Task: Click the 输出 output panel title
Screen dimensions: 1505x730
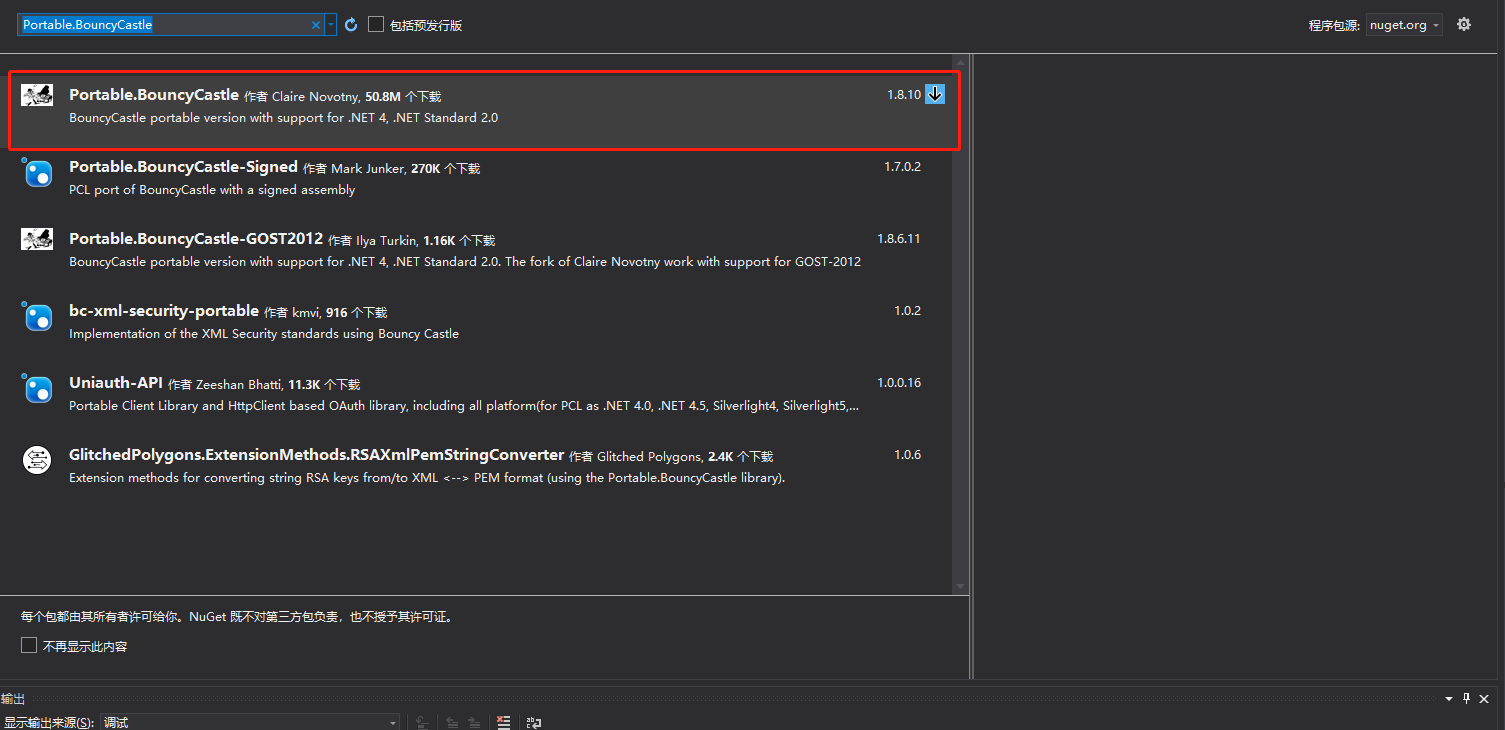Action: click(13, 699)
